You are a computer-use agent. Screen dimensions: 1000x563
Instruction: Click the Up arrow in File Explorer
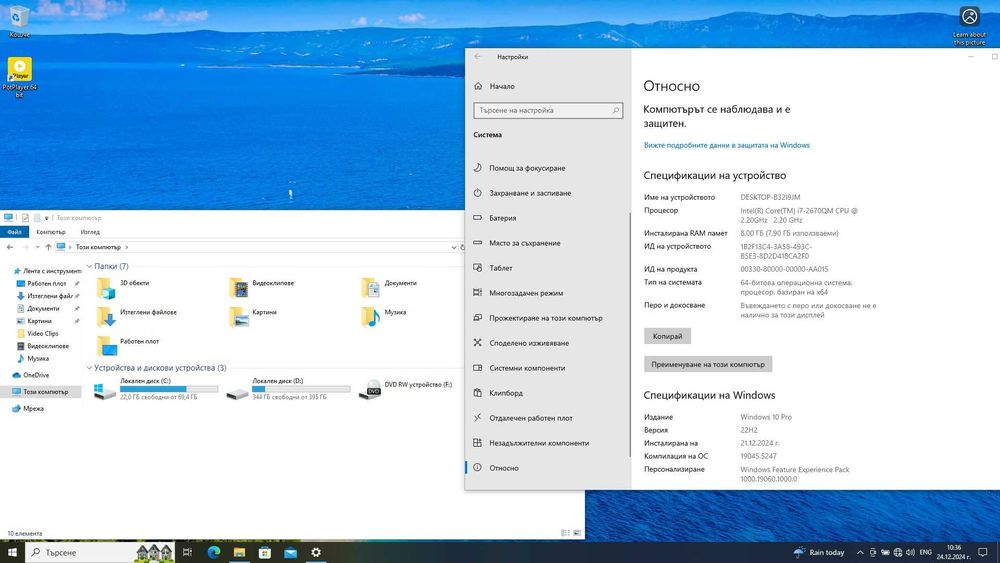pos(48,247)
